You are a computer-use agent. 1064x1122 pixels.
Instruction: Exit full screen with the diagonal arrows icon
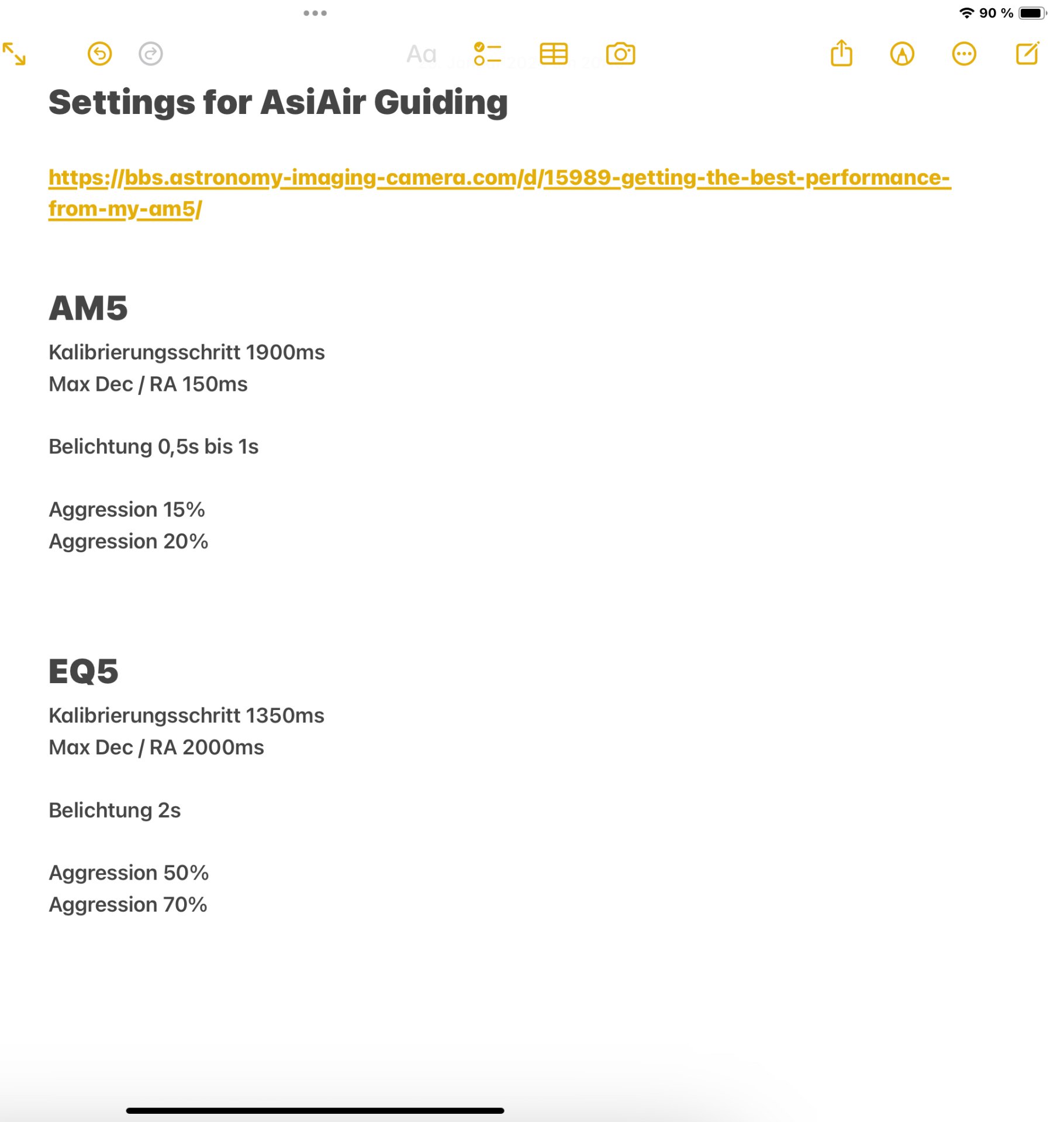14,54
